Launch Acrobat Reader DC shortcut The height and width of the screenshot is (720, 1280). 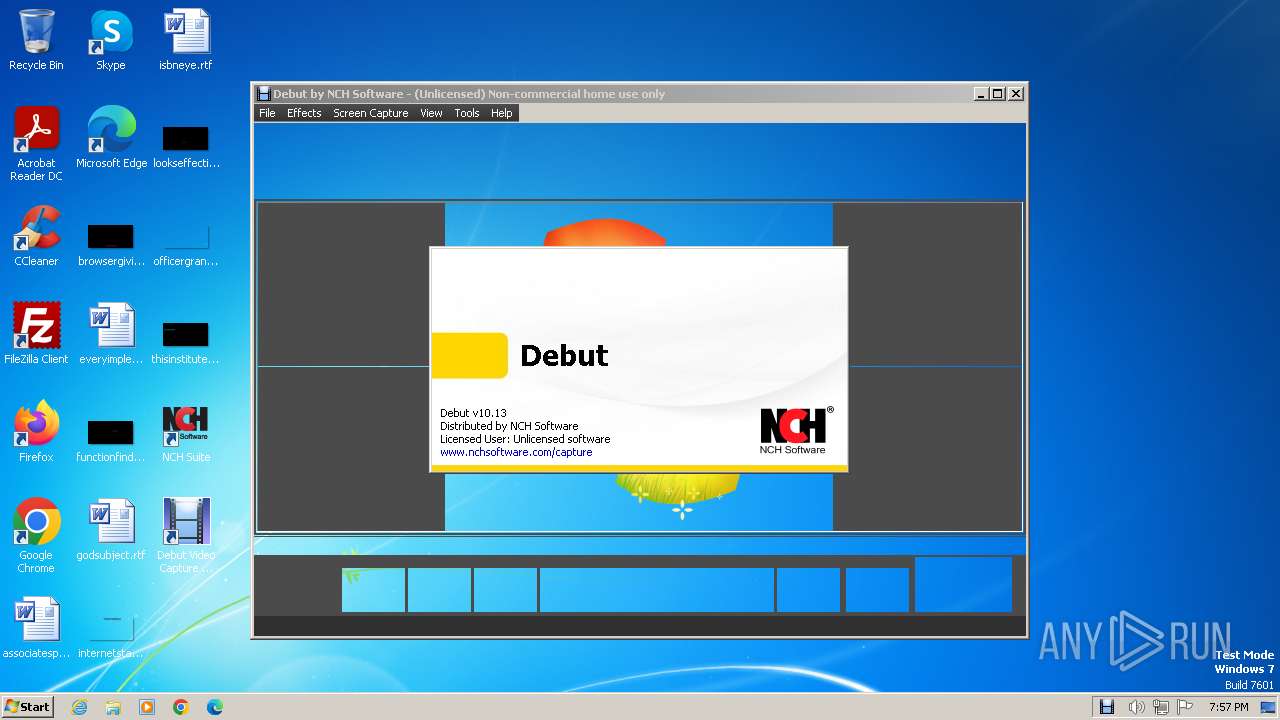coord(36,144)
